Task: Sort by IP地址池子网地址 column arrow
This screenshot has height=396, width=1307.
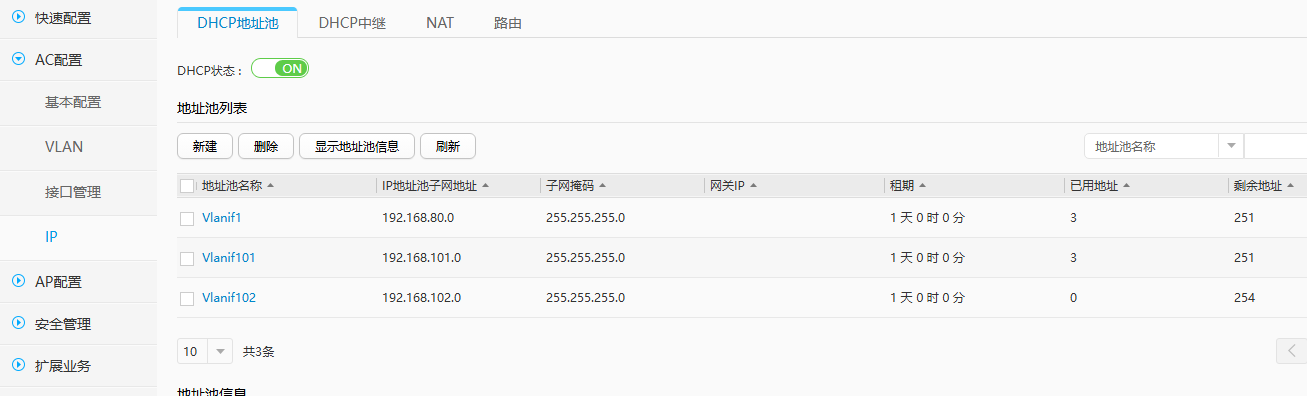Action: (x=486, y=186)
